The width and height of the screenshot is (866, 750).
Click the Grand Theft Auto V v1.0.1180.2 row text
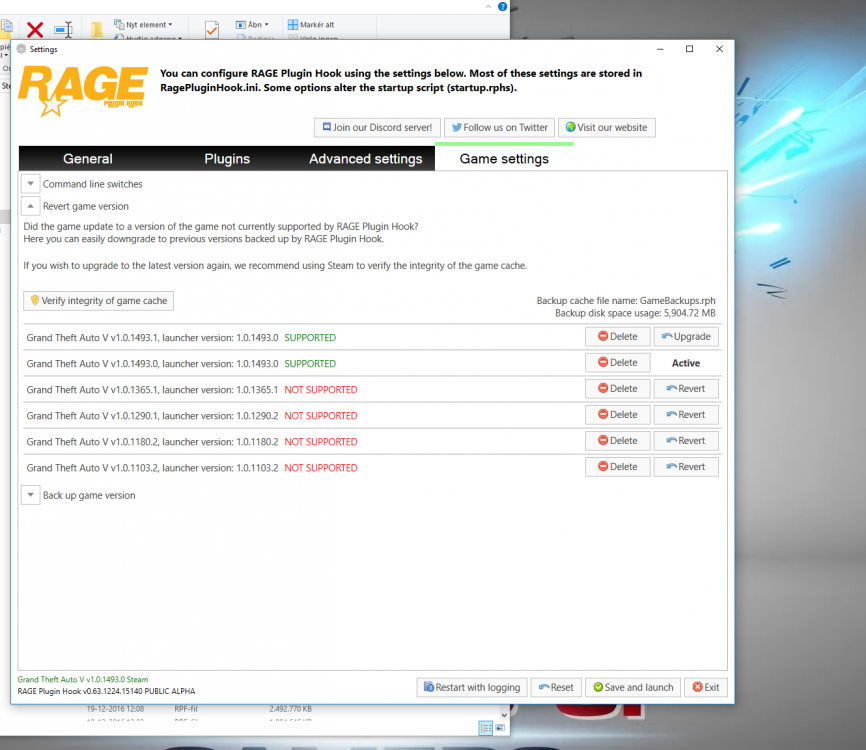152,442
